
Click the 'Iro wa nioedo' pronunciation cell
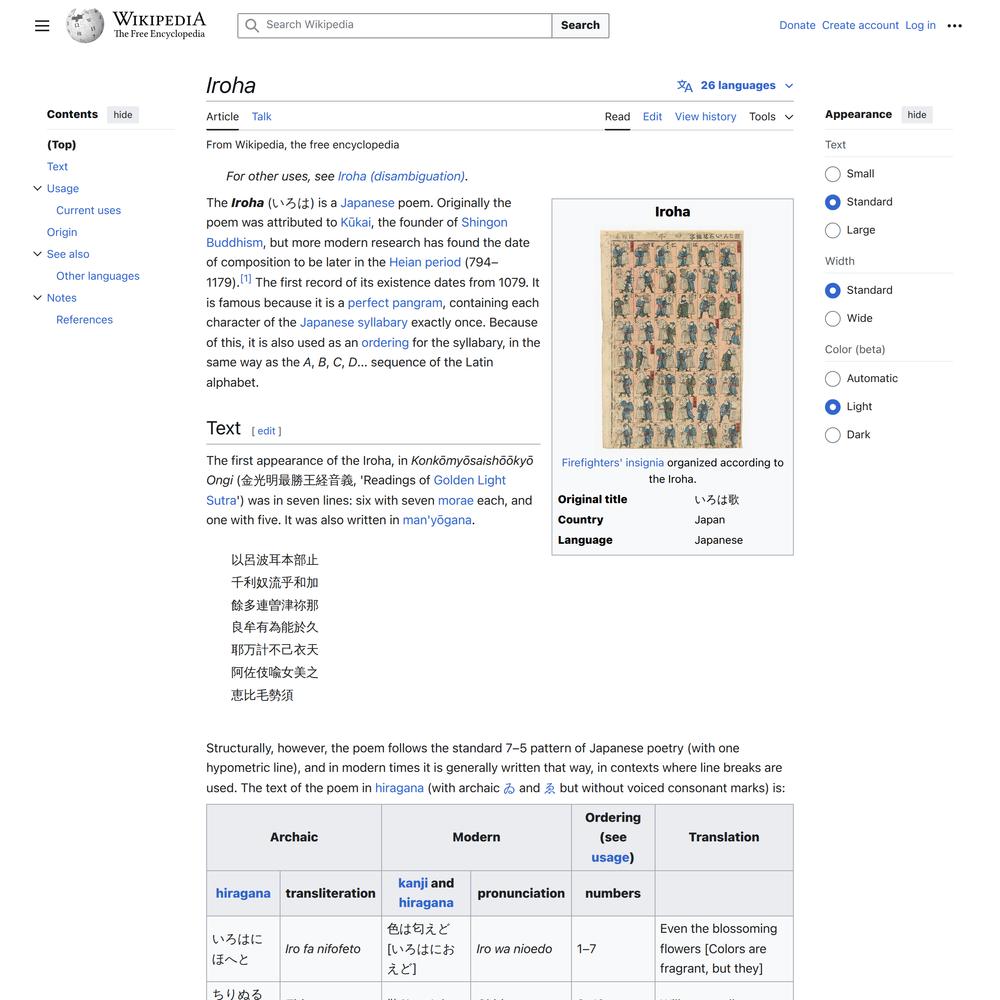[x=520, y=949]
